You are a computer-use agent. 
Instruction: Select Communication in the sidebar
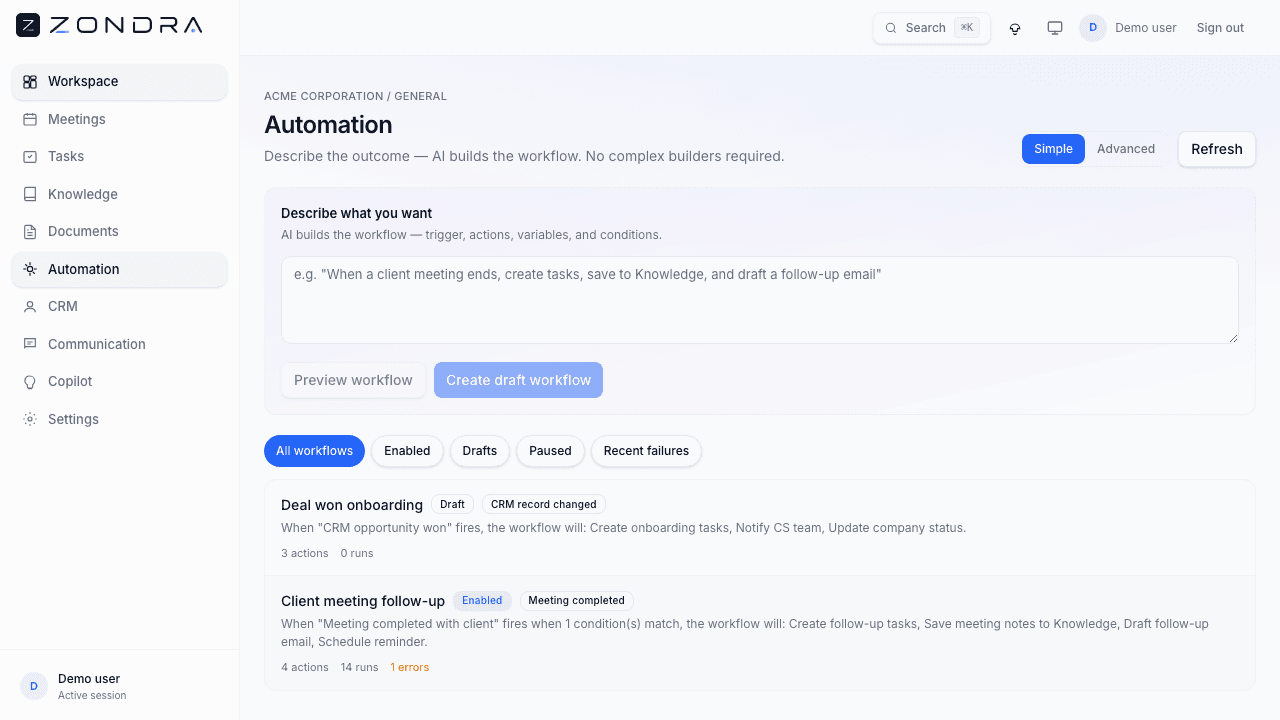click(120, 344)
